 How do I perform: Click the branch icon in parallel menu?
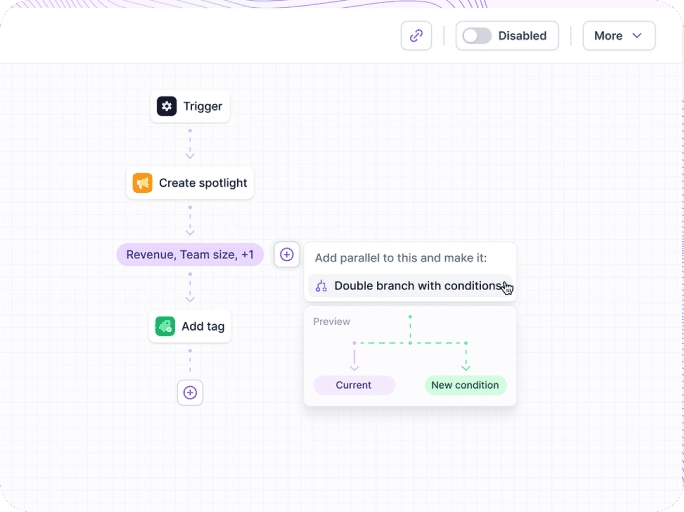click(321, 286)
